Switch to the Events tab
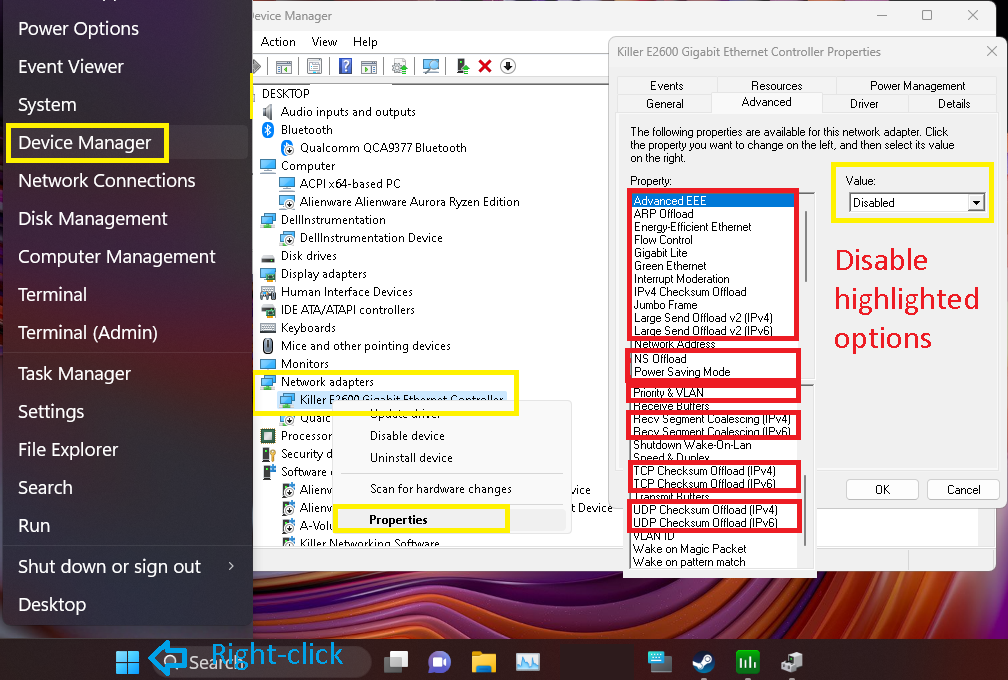This screenshot has height=680, width=1008. tap(667, 85)
